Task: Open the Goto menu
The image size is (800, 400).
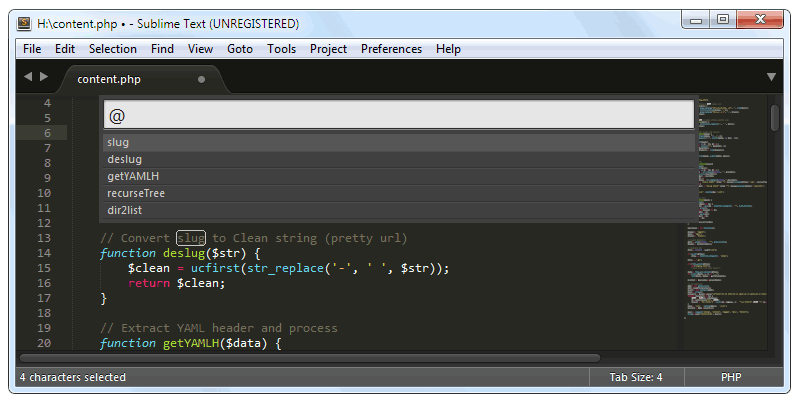Action: tap(240, 49)
